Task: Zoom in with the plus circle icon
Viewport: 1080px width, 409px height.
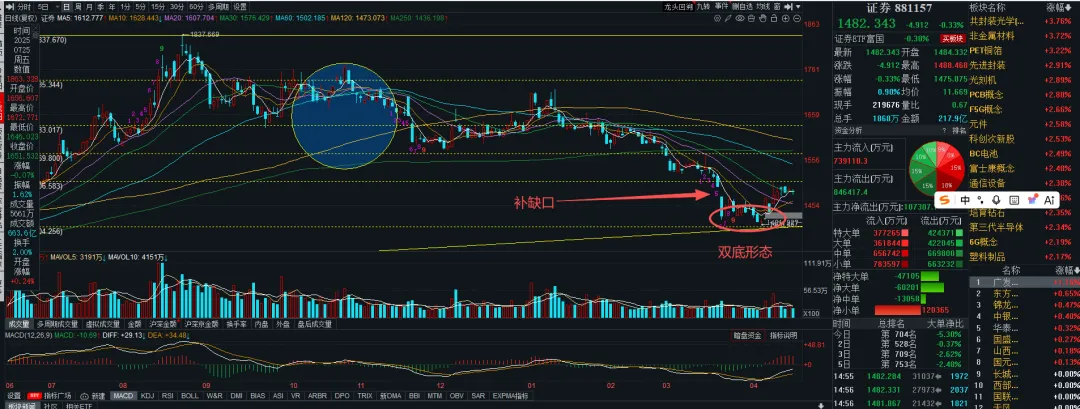Action: pos(785,19)
